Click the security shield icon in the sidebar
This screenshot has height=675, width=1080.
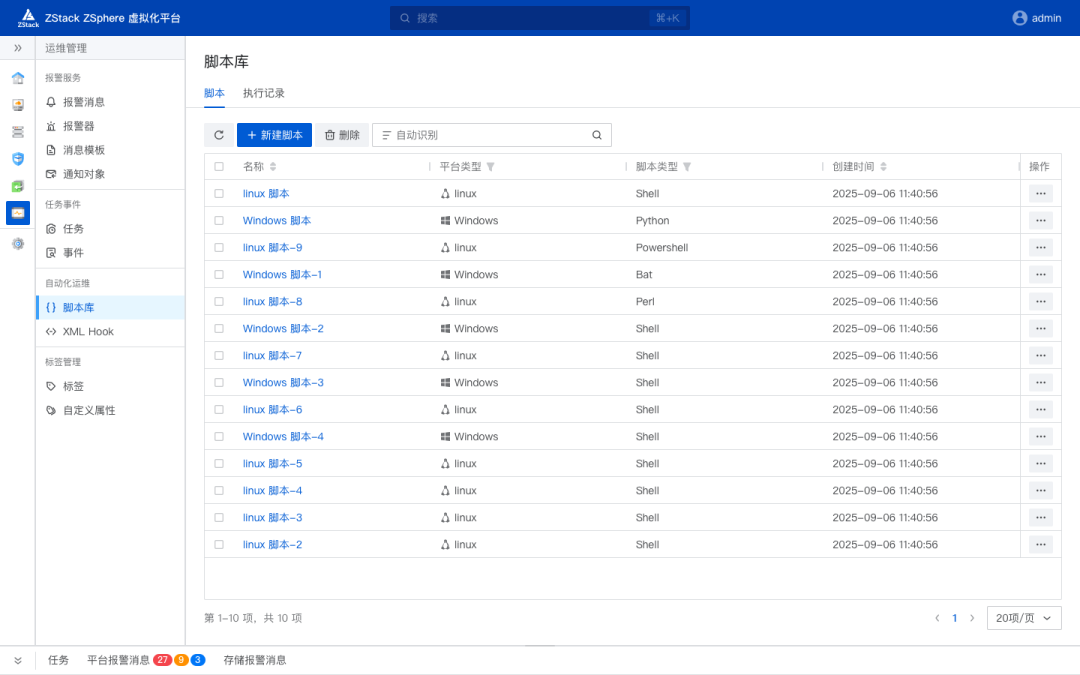(x=18, y=158)
